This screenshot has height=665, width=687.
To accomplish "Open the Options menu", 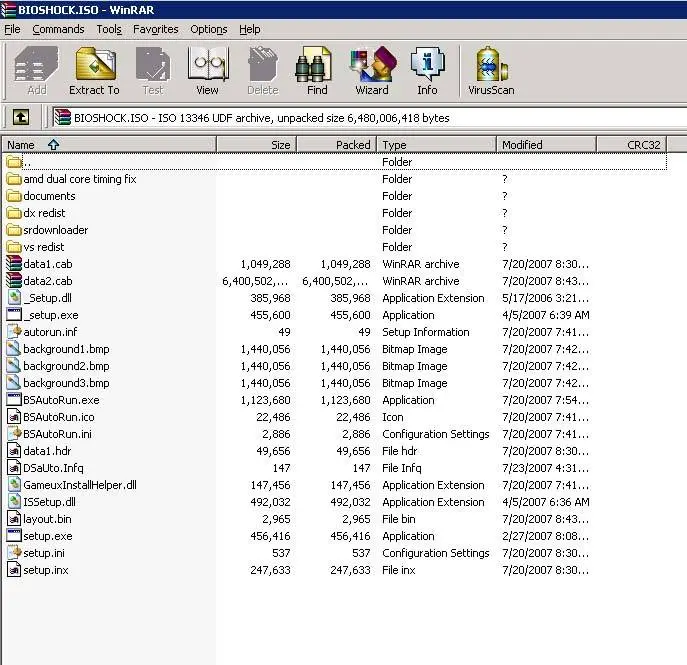I will click(209, 29).
